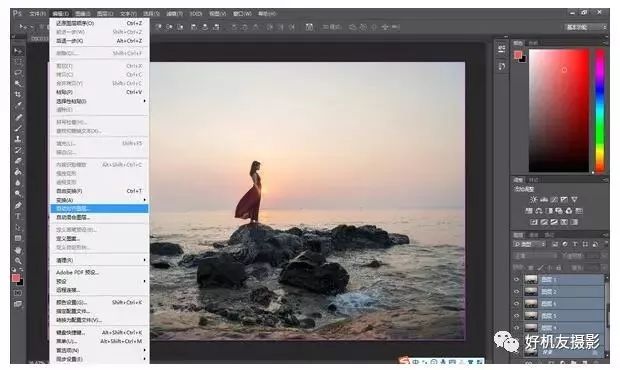Select the Clone Stamp tool
This screenshot has height=370, width=620.
click(18, 139)
